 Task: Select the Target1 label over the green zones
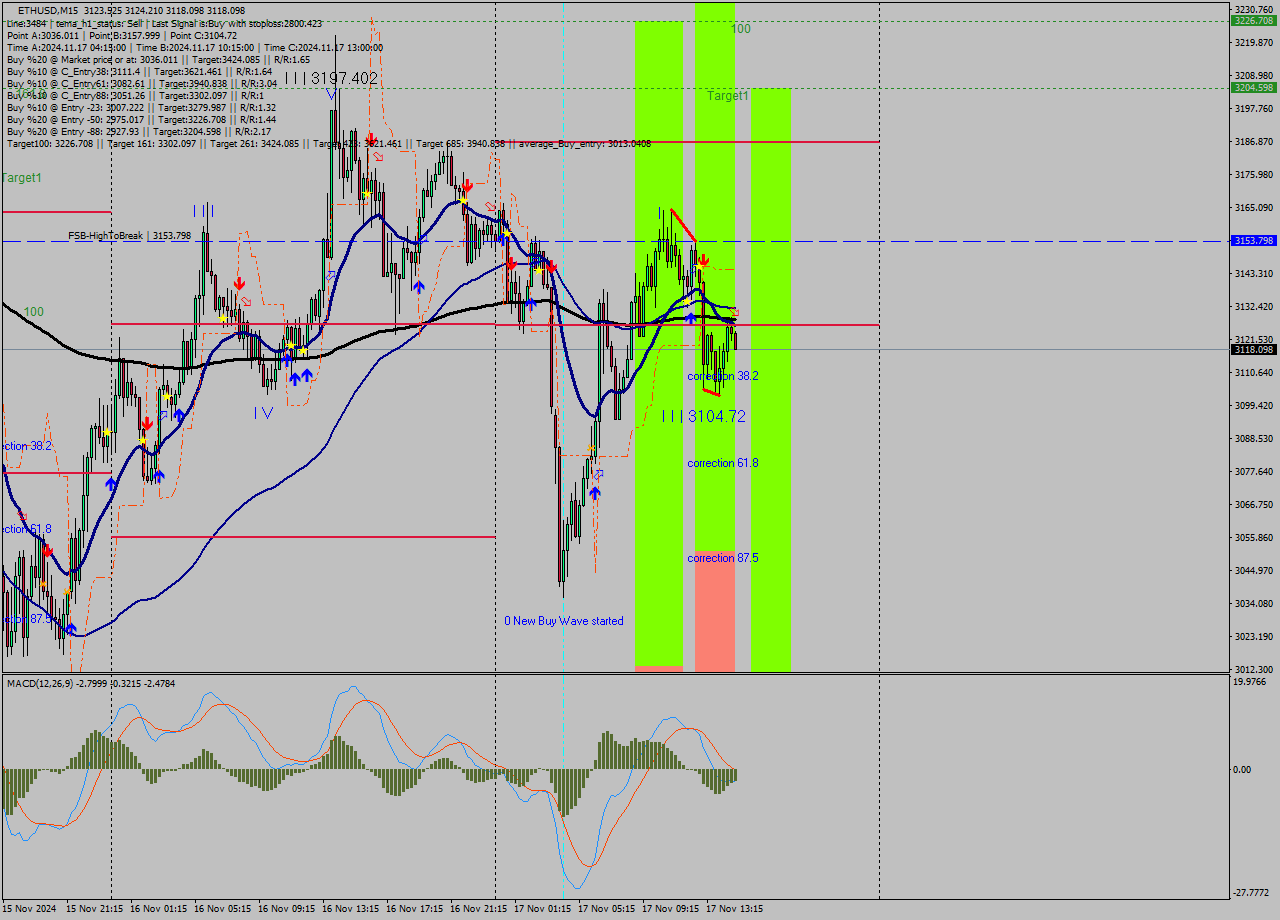pyautogui.click(x=728, y=96)
